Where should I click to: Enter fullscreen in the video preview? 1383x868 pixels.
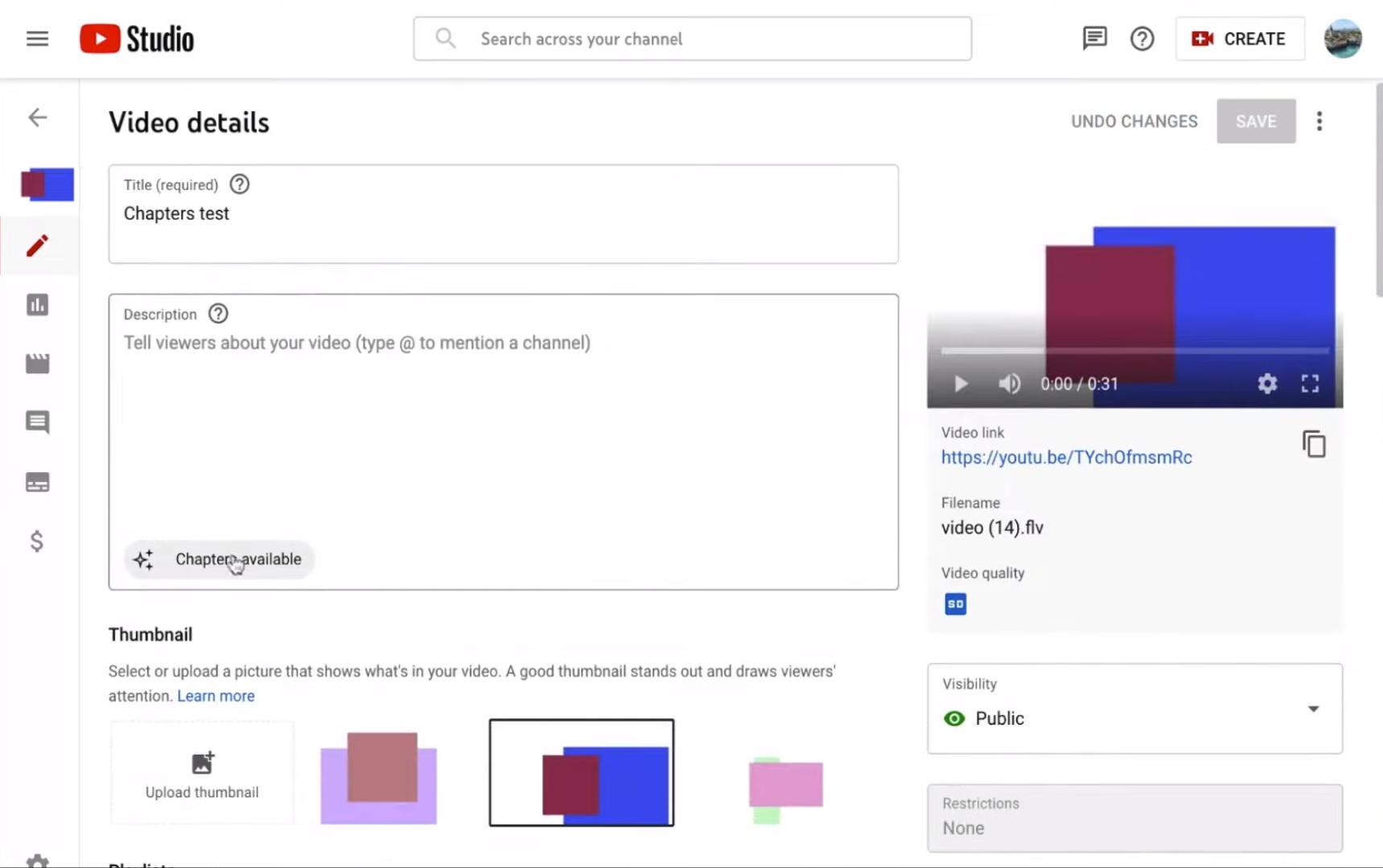1310,384
